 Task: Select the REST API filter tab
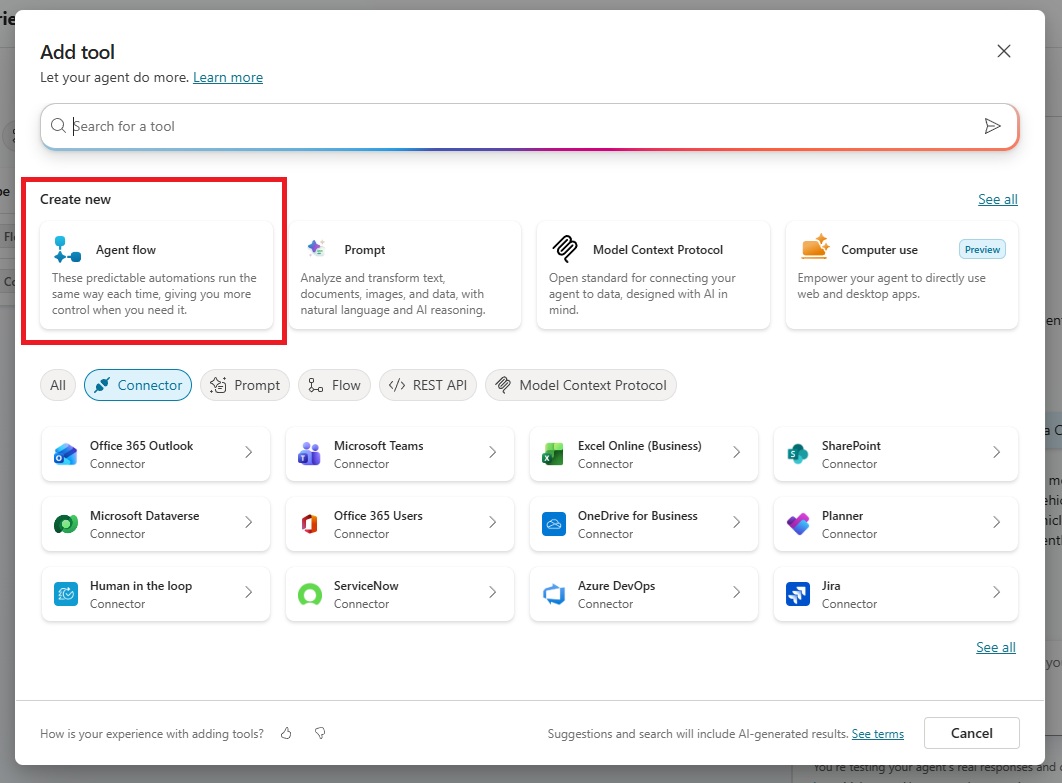tap(428, 385)
